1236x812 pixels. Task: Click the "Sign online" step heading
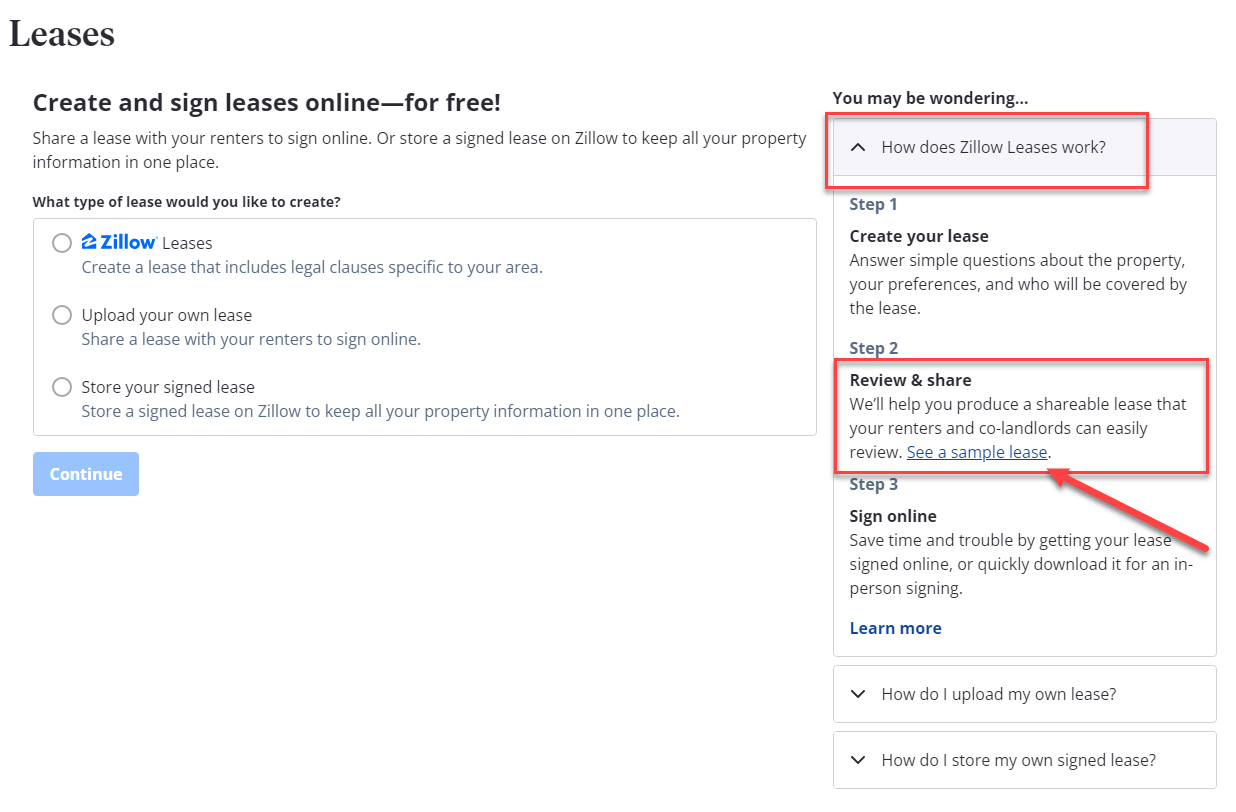coord(893,516)
